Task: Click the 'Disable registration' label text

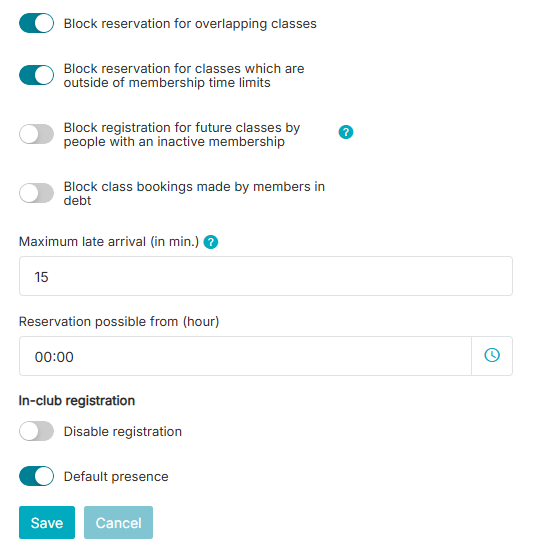Action: click(x=123, y=432)
